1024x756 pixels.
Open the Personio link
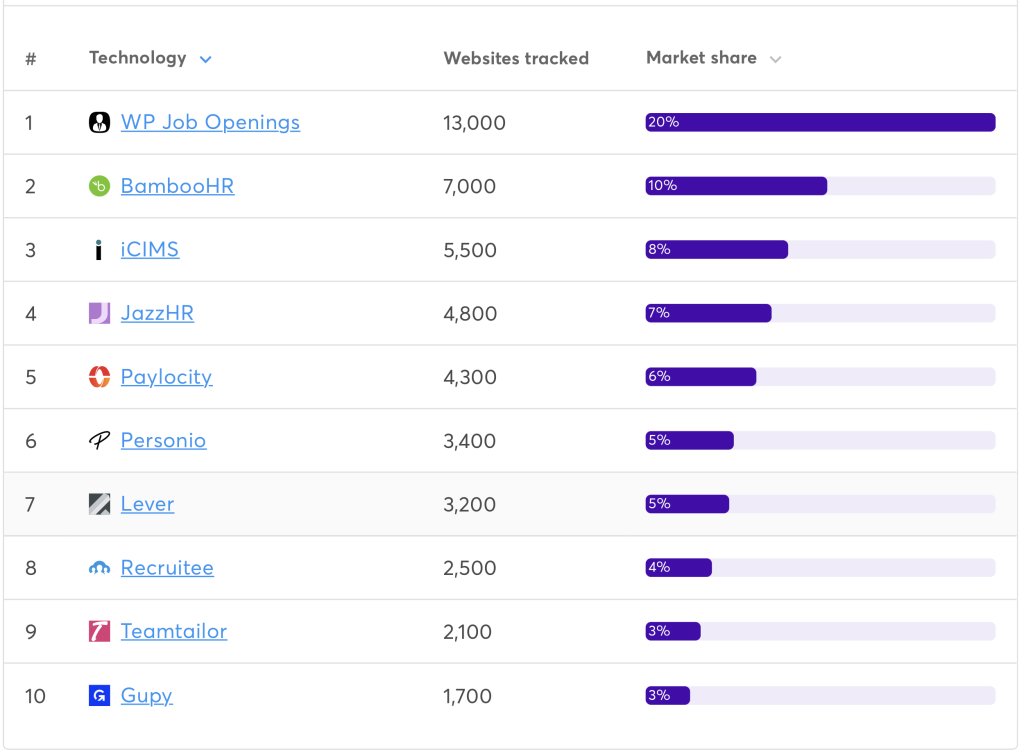[x=163, y=441]
